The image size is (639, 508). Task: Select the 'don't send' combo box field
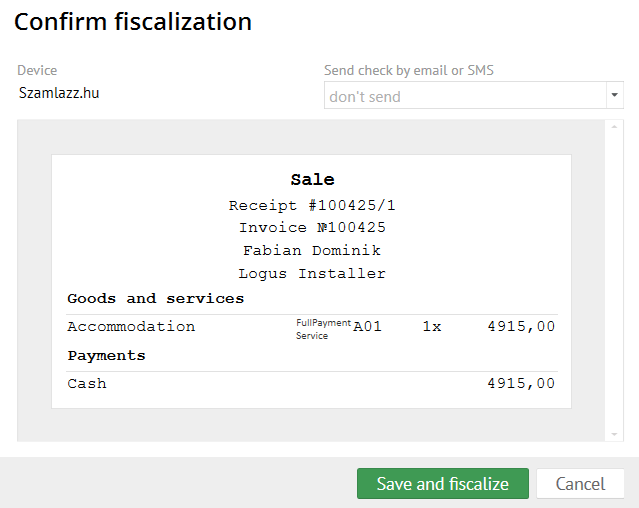pyautogui.click(x=464, y=96)
